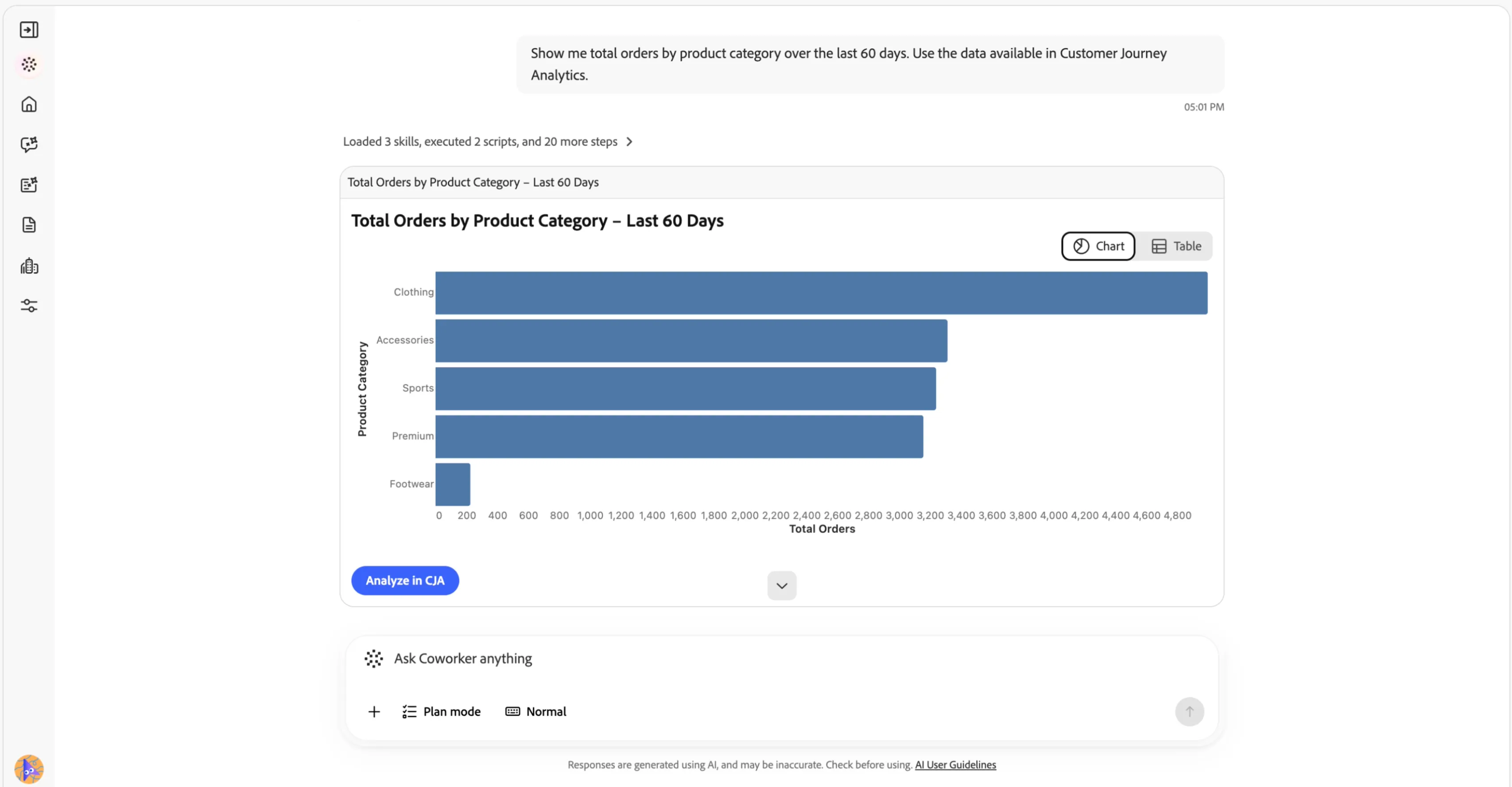The image size is (1512, 787).
Task: Click the Clothing bar in chart
Action: (821, 293)
